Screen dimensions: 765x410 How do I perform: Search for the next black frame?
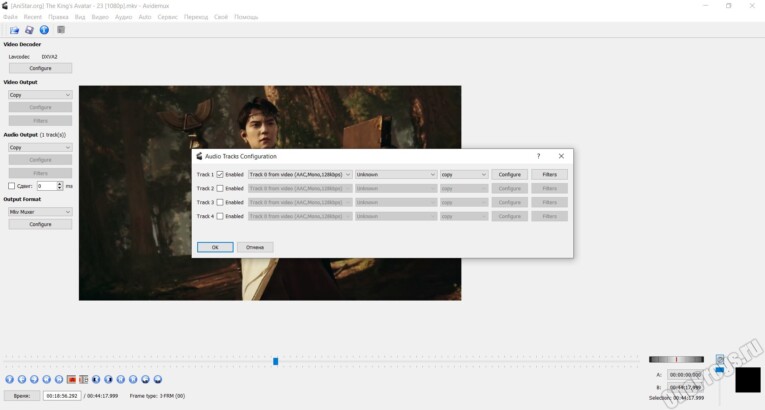108,379
